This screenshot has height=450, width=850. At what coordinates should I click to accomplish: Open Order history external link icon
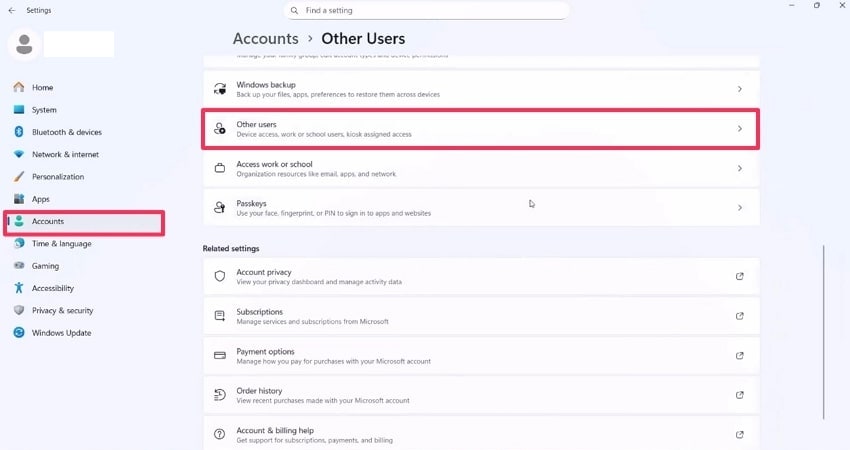coord(739,395)
